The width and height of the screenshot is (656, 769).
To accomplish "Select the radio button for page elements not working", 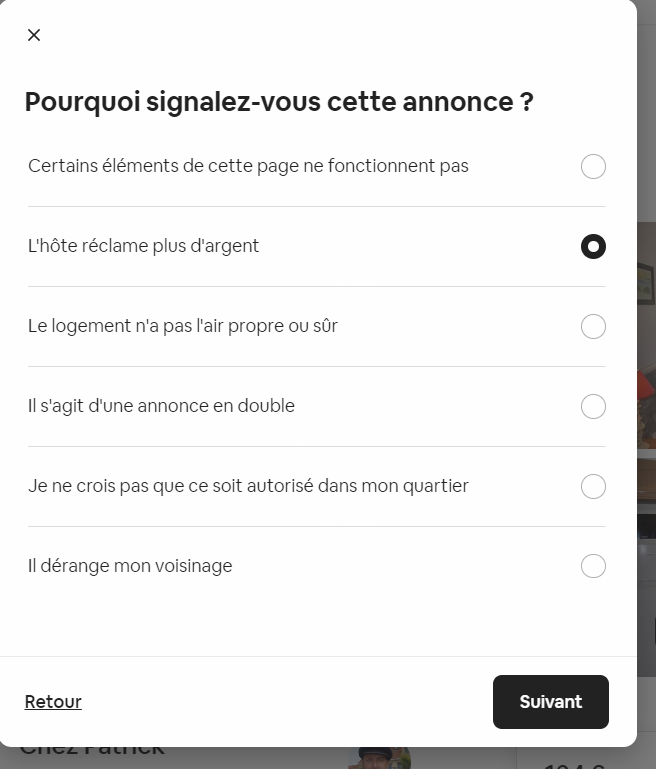I will tap(593, 166).
